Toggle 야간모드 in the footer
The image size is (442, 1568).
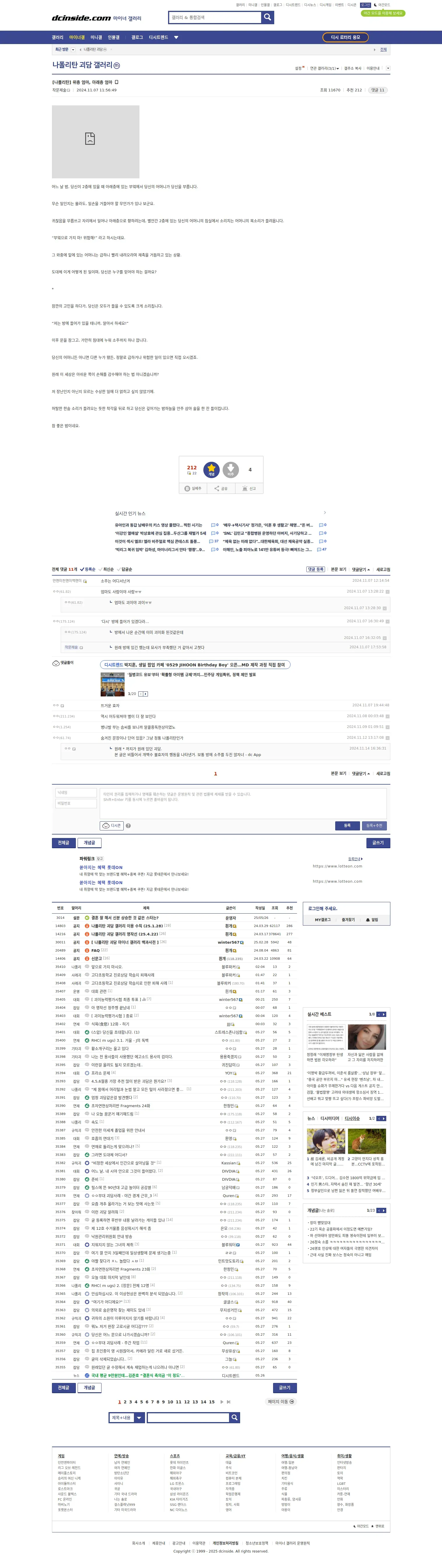(361, 1526)
